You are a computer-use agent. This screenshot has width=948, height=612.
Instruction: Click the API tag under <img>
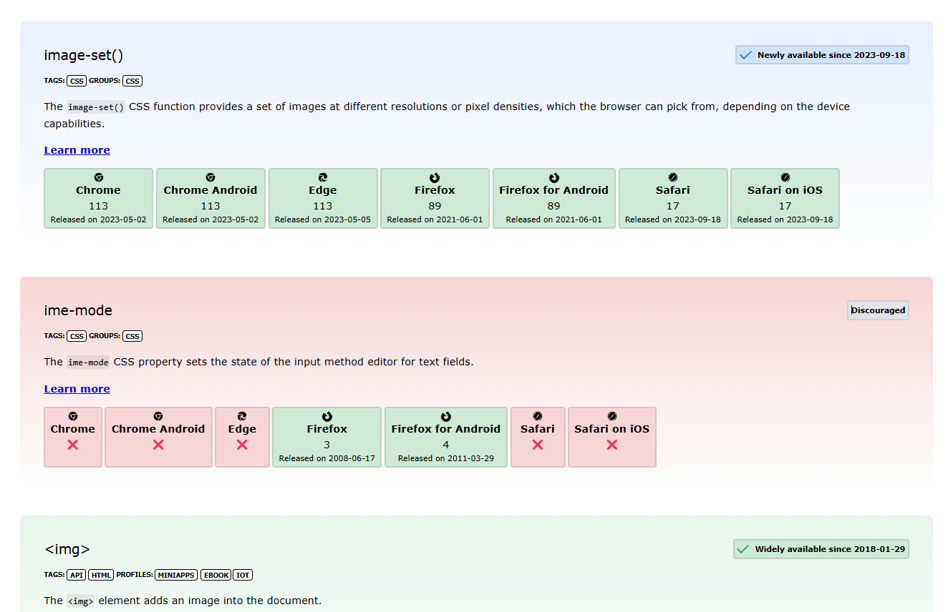76,575
